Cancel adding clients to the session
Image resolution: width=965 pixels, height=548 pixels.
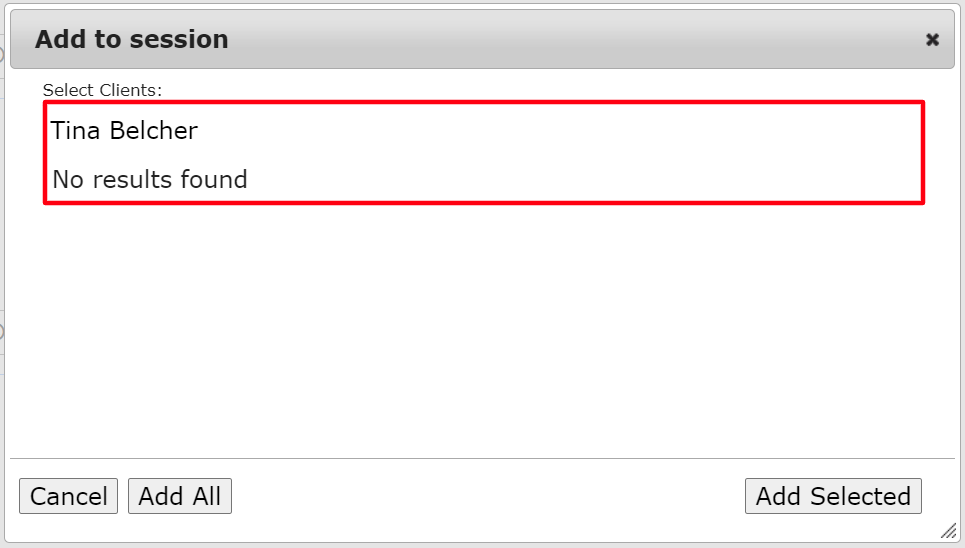68,496
